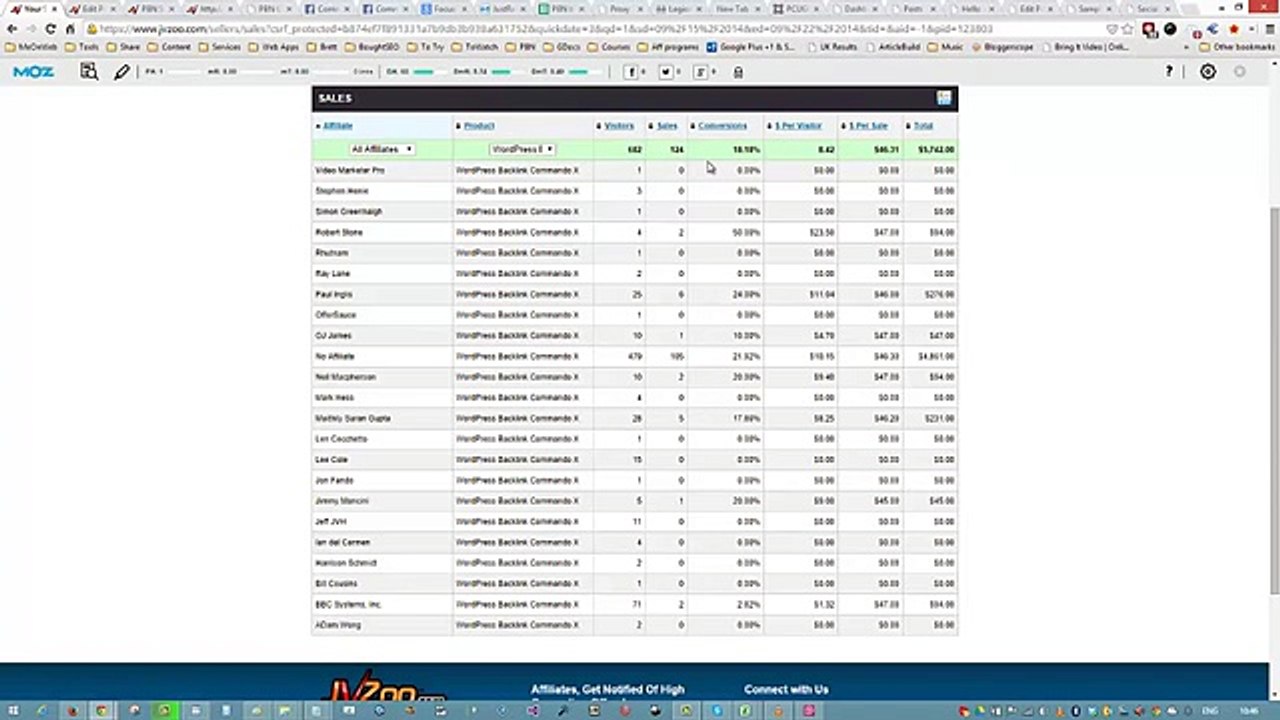Click the MOZ logo in the MozBar
The width and height of the screenshot is (1280, 720).
(x=33, y=72)
